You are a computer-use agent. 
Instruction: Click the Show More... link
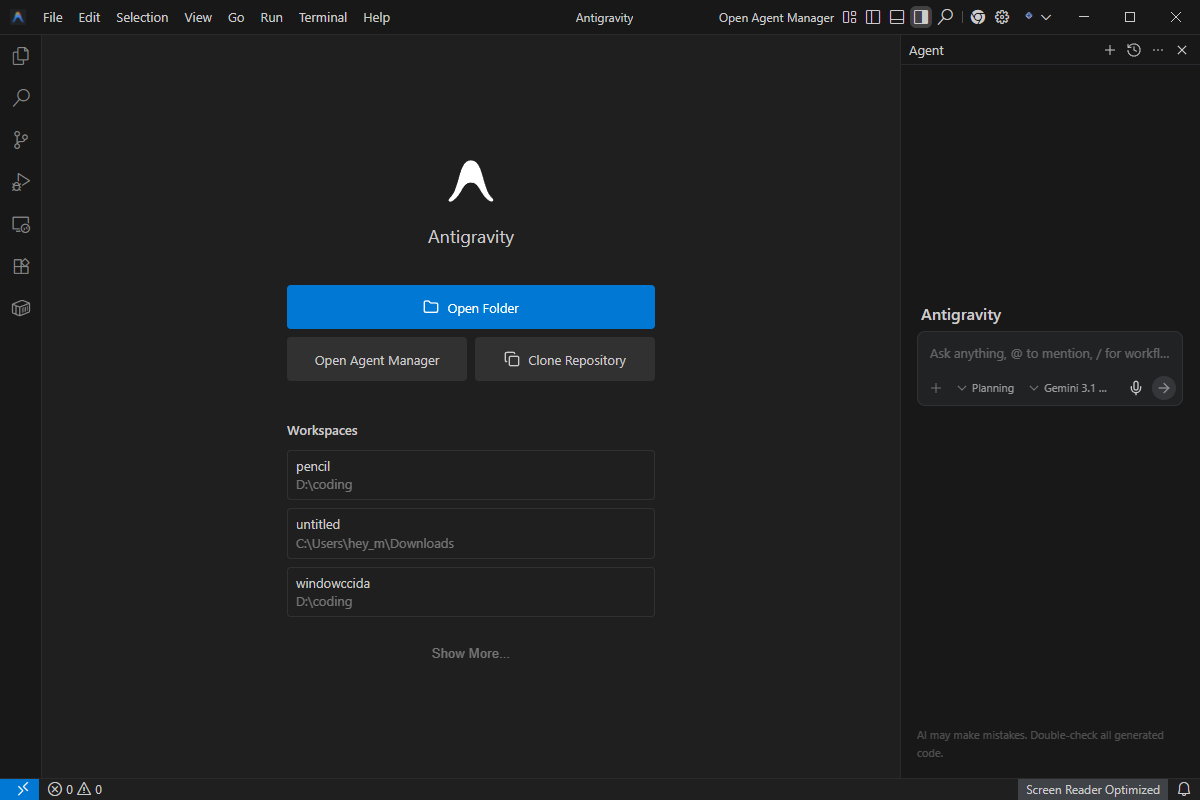coord(471,653)
